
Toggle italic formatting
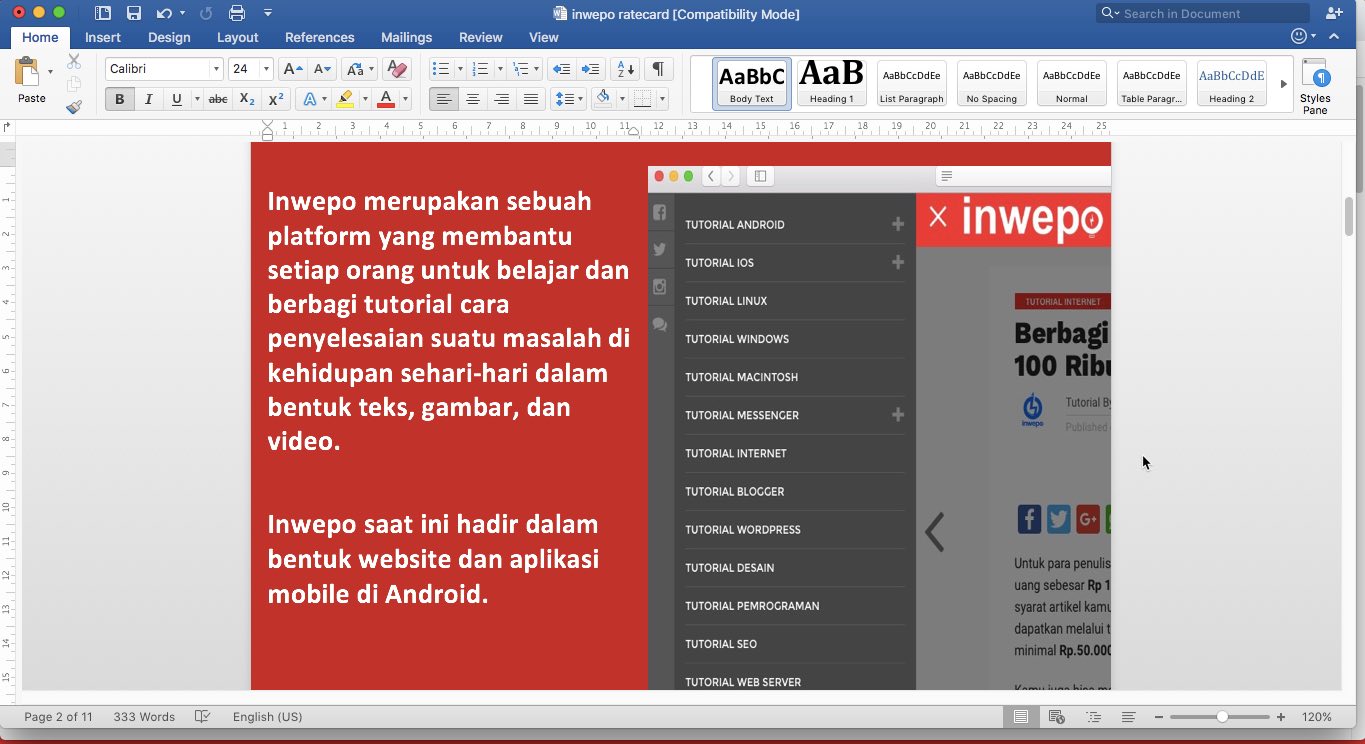pos(148,99)
